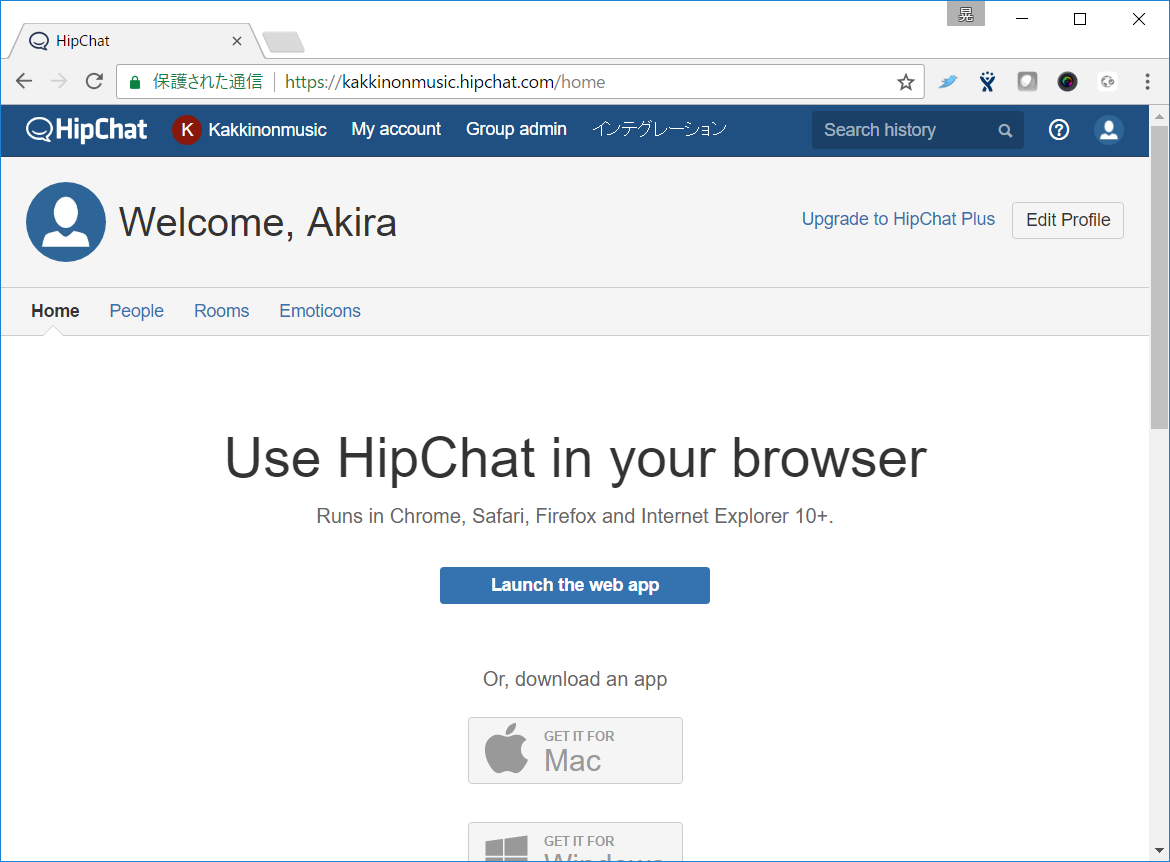Open the Chrome three-dot menu
Viewport: 1170px width, 862px height.
[1148, 81]
